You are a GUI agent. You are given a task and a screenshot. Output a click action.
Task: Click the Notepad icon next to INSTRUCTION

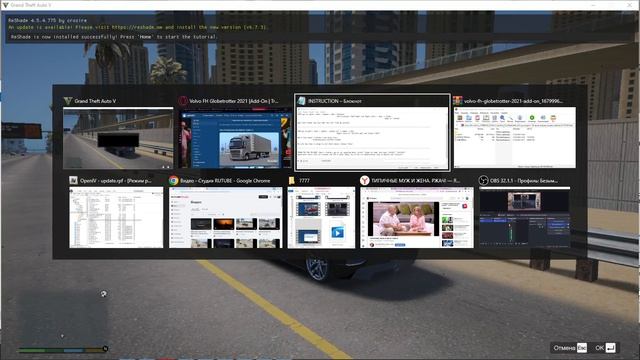(x=302, y=101)
